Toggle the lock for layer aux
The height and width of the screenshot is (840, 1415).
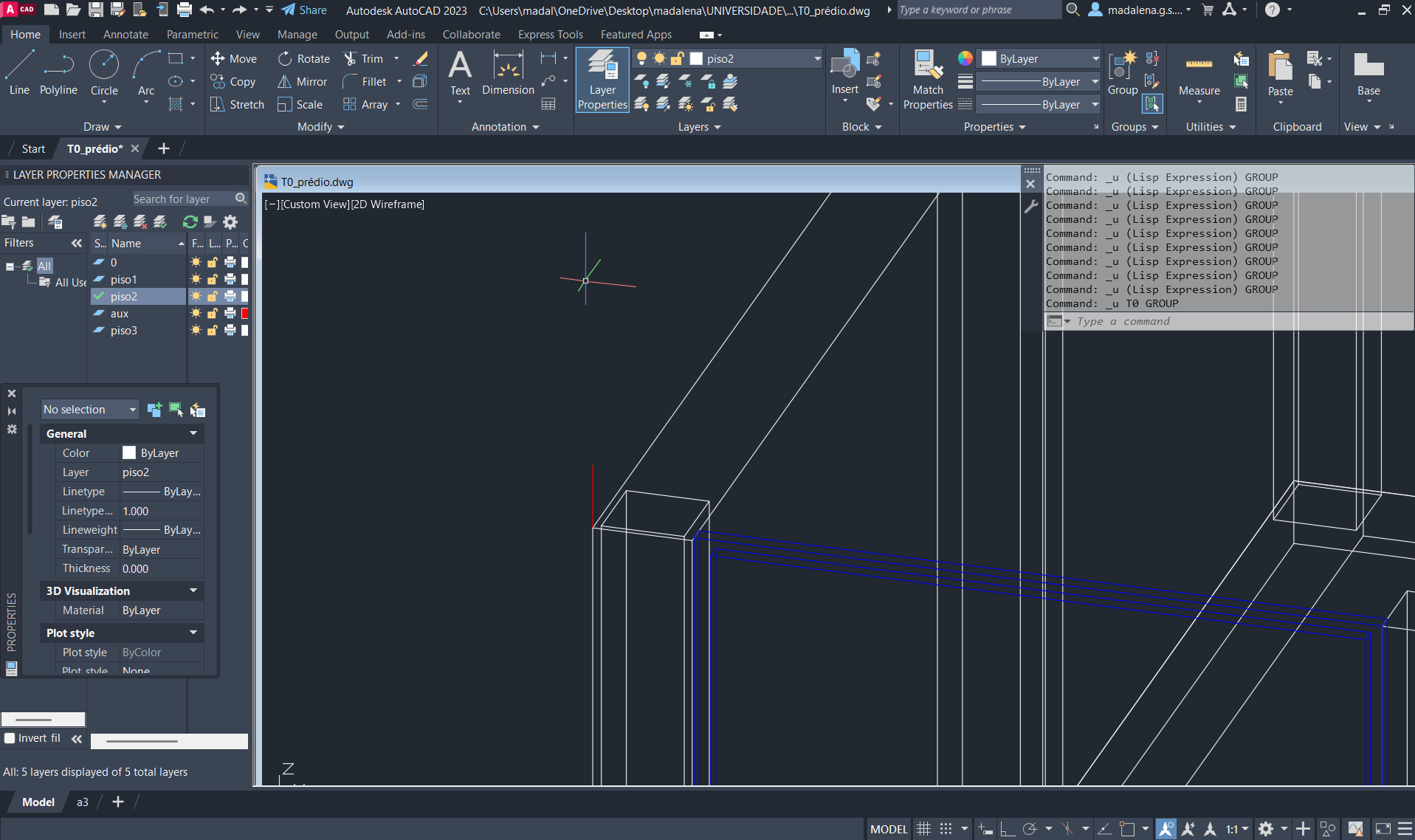pyautogui.click(x=212, y=314)
